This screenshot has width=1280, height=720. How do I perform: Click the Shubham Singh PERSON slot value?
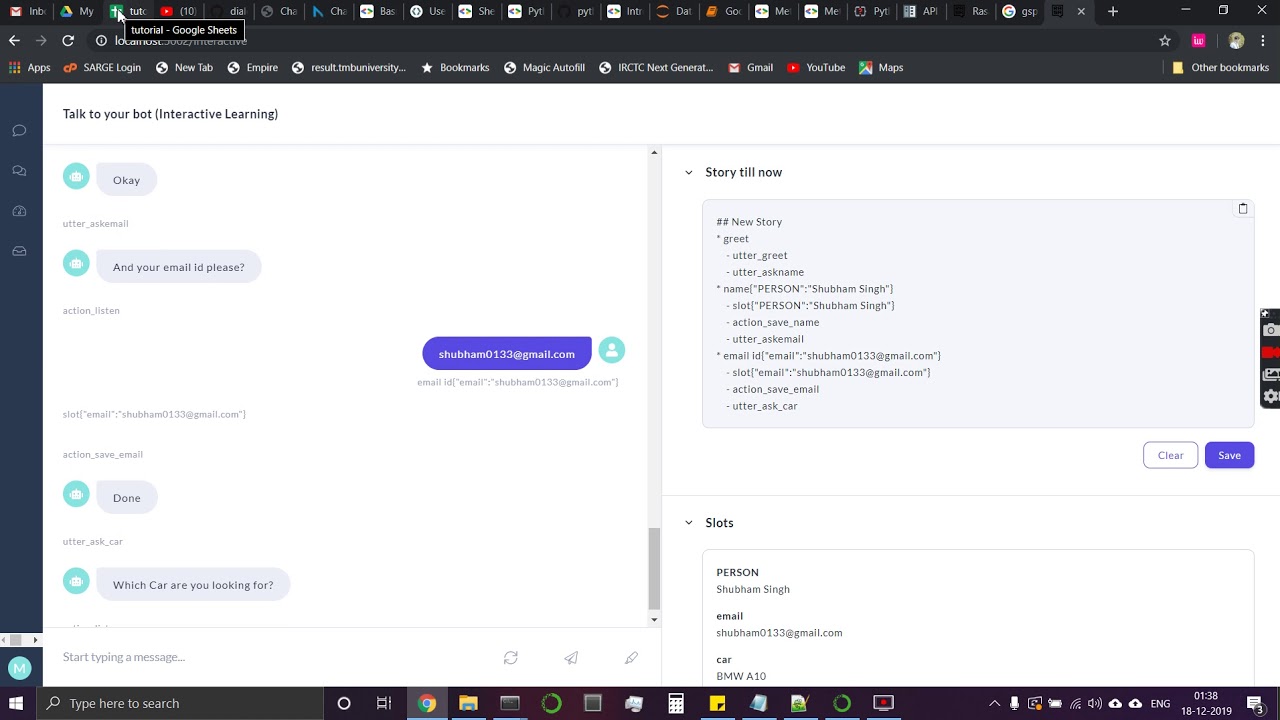pos(753,589)
